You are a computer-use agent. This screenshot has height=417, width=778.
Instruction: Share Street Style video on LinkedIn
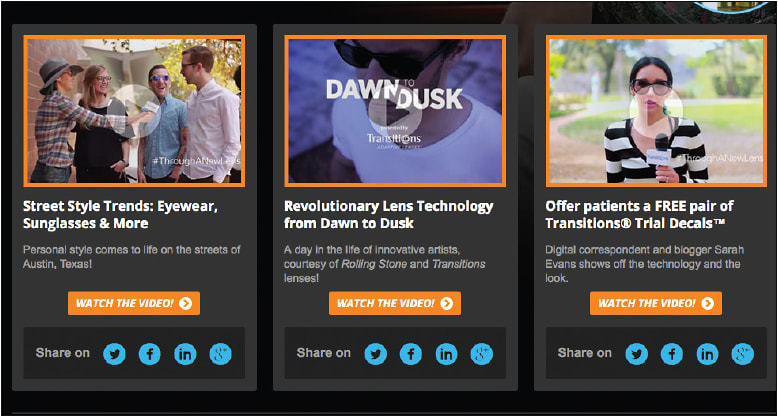[185, 354]
